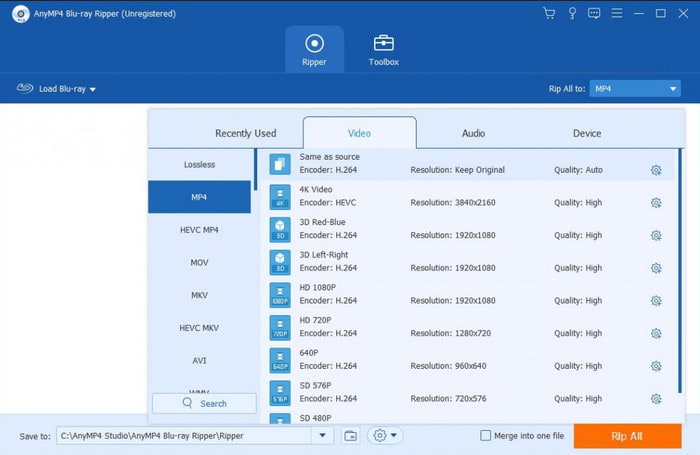Open the bottom settings gear dropdown
Screen dimensions: 700x455
pos(385,435)
